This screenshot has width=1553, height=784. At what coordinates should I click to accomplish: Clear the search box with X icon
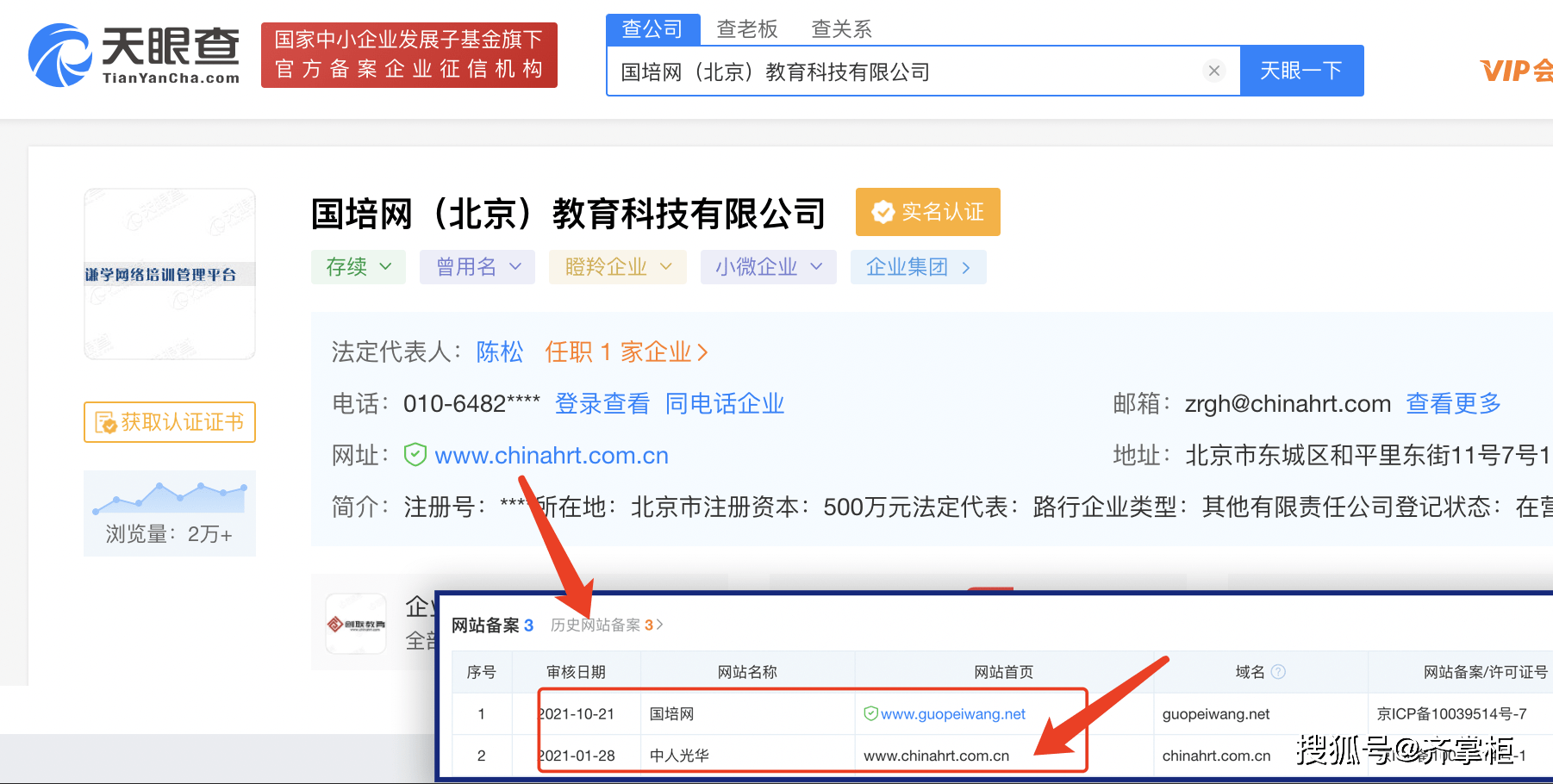click(1214, 71)
